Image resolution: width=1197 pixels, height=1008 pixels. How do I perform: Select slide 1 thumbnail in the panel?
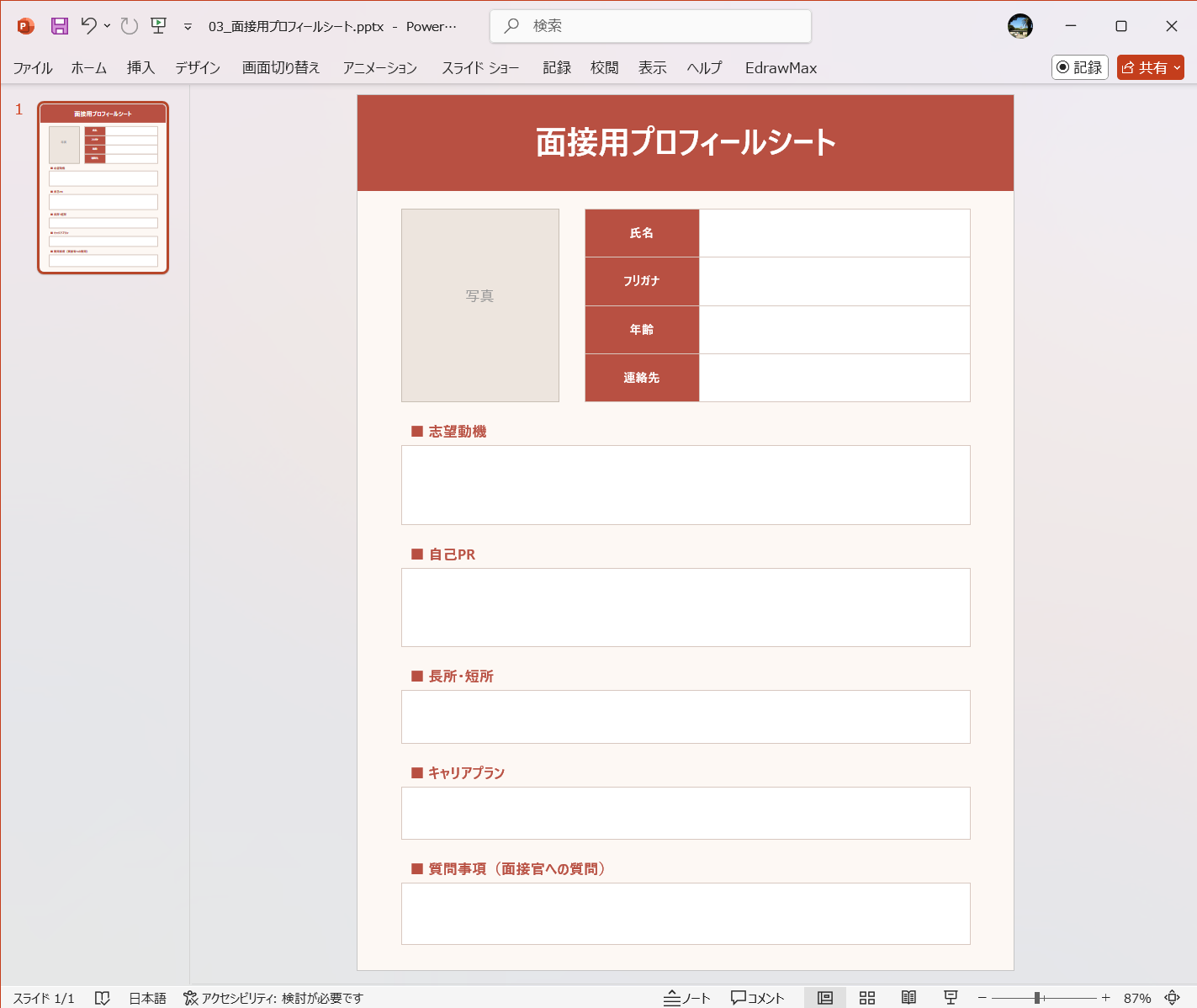tap(103, 186)
